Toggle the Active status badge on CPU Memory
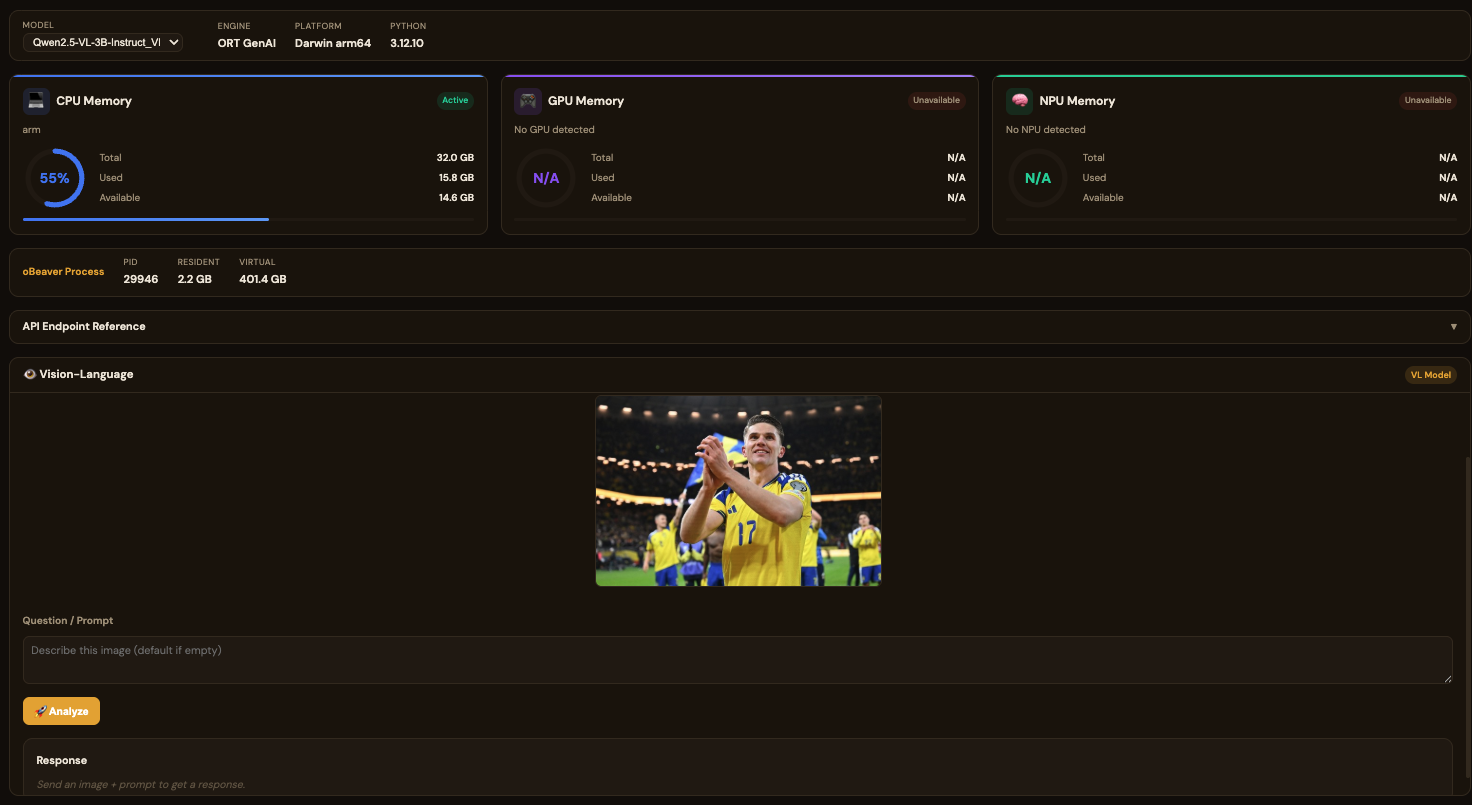The height and width of the screenshot is (805, 1472). click(455, 100)
